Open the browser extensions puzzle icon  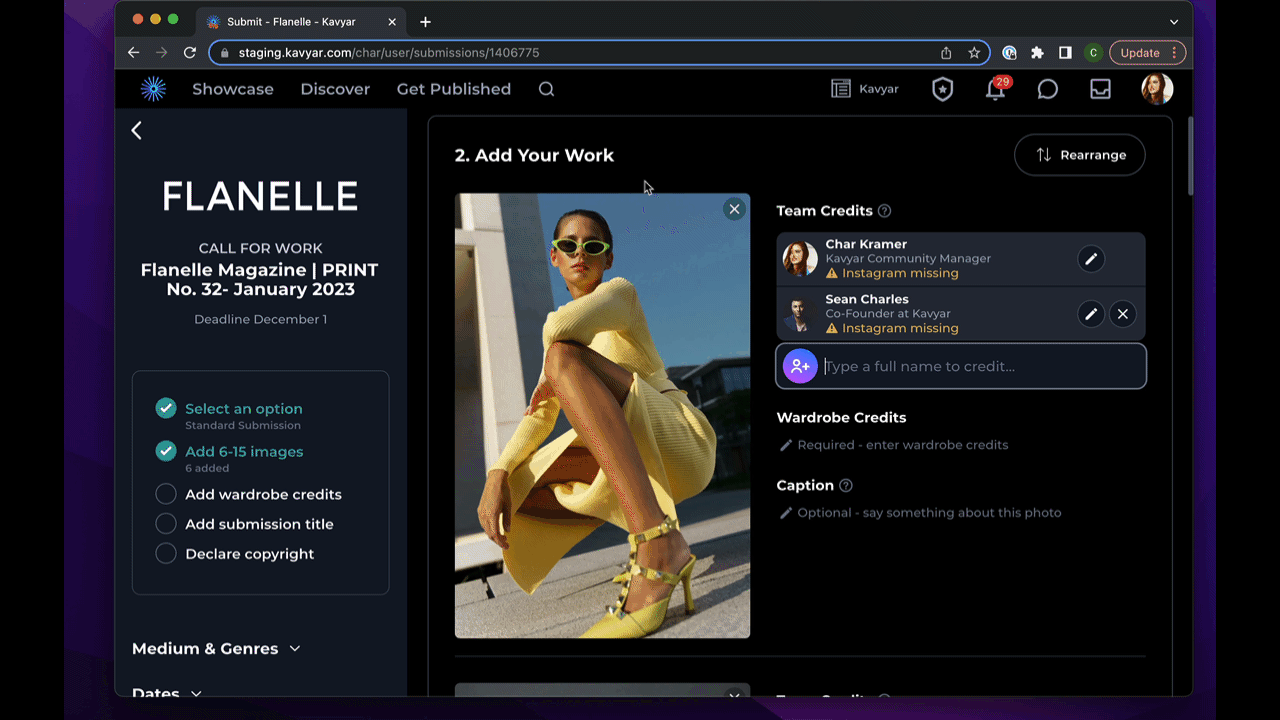click(x=1037, y=53)
